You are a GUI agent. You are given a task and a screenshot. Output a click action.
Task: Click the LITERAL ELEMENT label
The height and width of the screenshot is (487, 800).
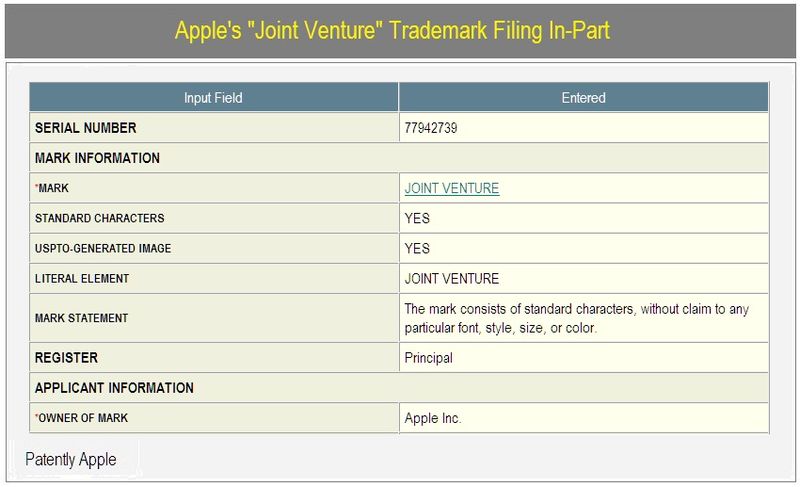[82, 278]
